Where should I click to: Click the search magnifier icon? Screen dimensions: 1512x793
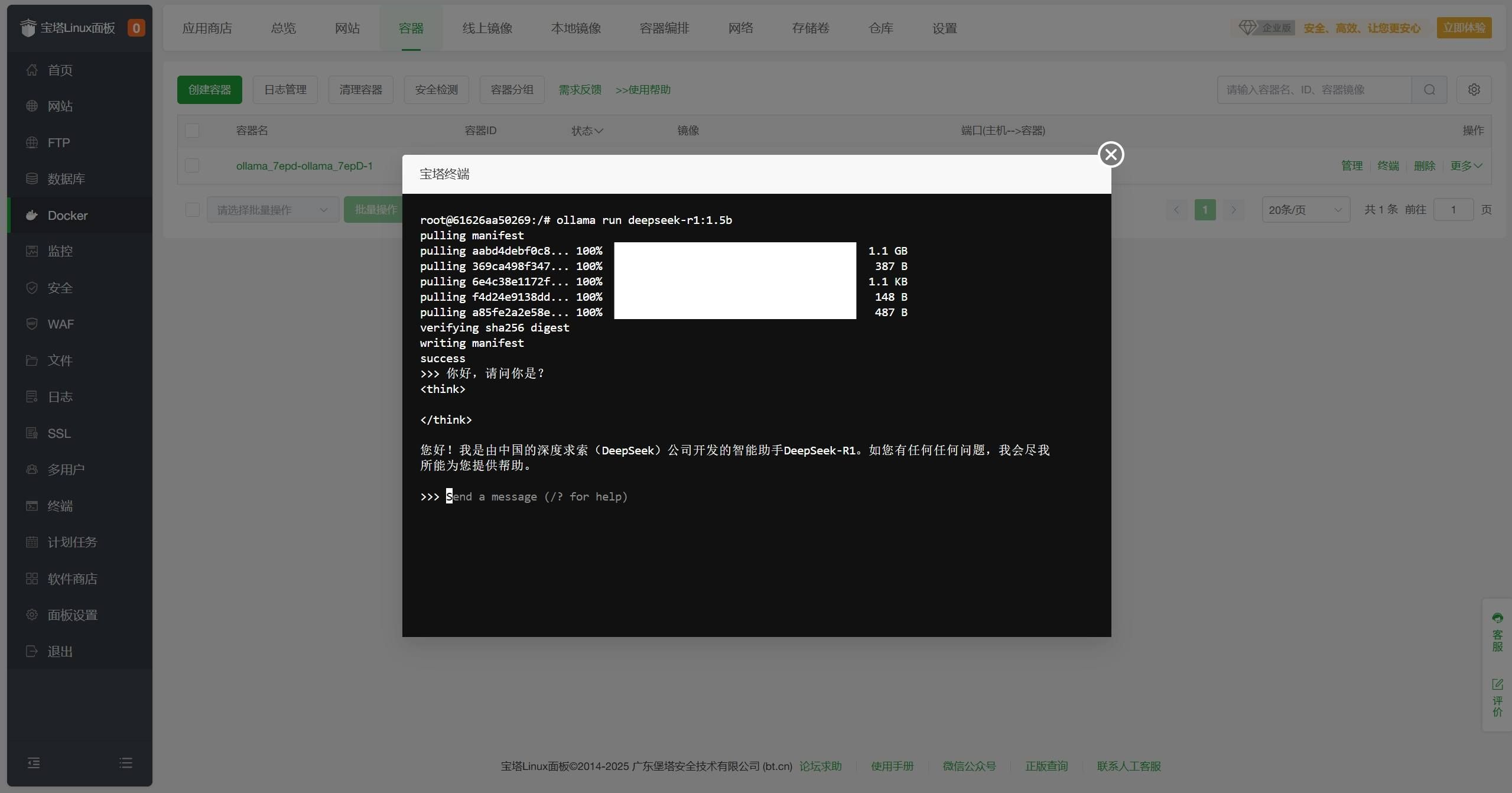click(x=1429, y=90)
